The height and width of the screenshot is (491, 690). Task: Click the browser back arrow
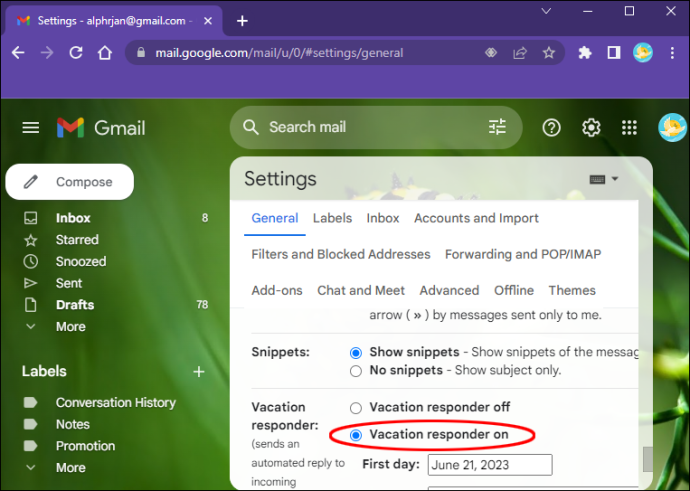click(18, 53)
